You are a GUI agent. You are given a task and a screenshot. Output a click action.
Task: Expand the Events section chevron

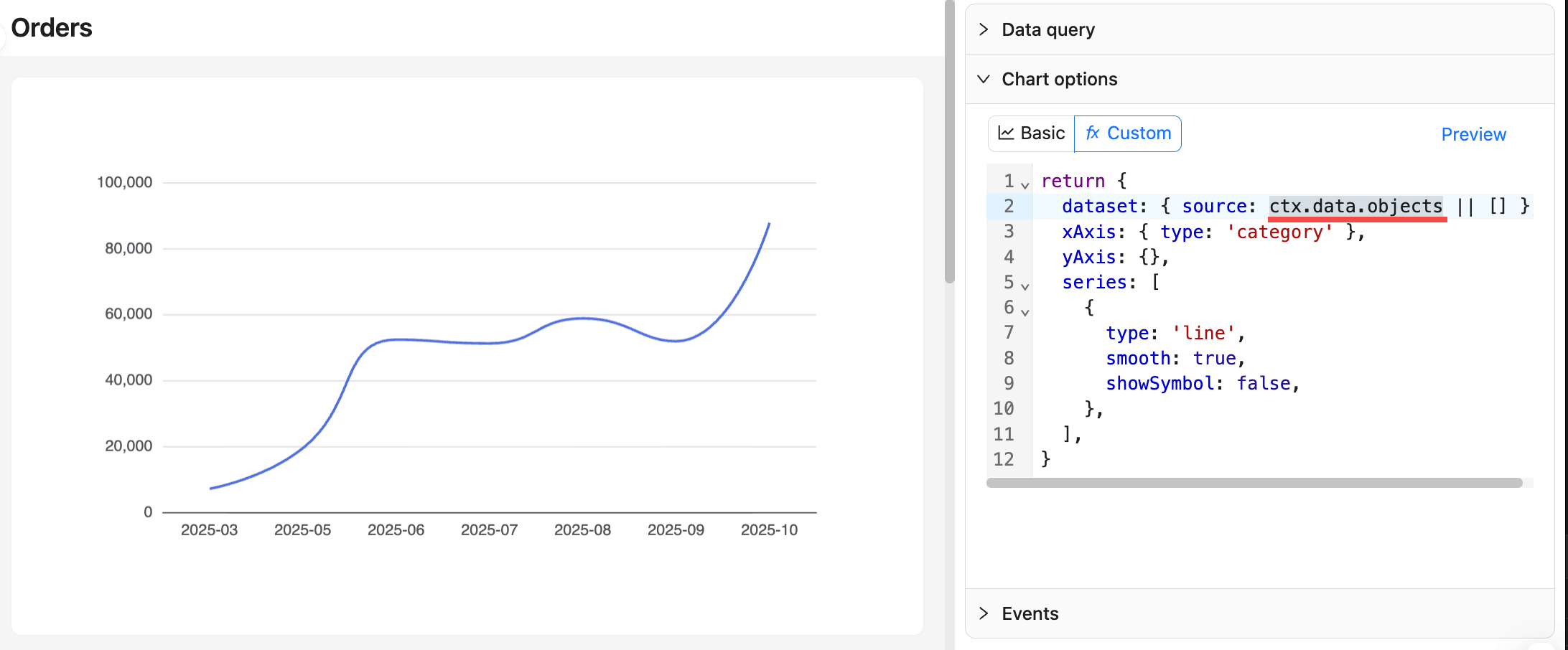click(984, 613)
